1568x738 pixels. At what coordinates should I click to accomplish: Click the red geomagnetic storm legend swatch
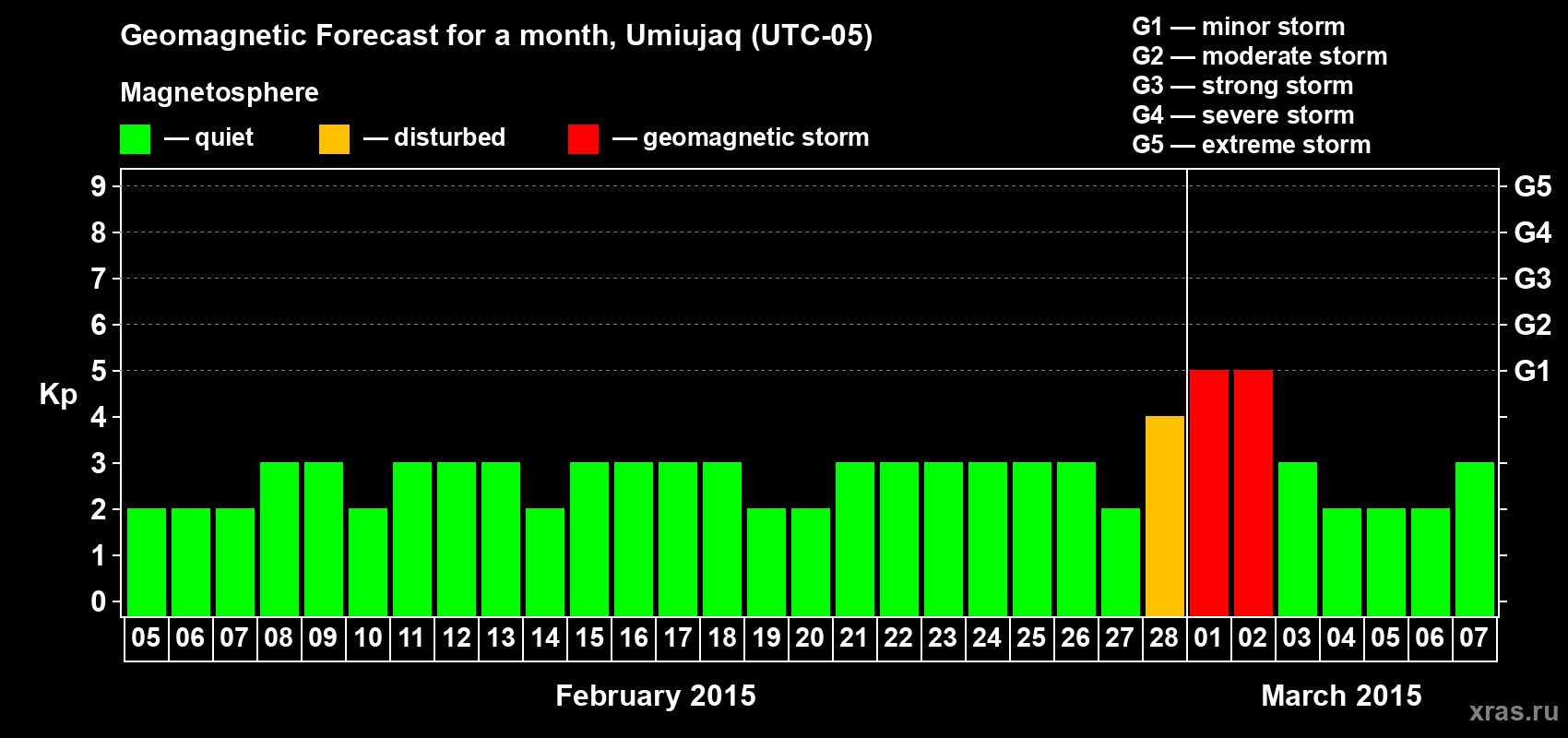tap(583, 139)
